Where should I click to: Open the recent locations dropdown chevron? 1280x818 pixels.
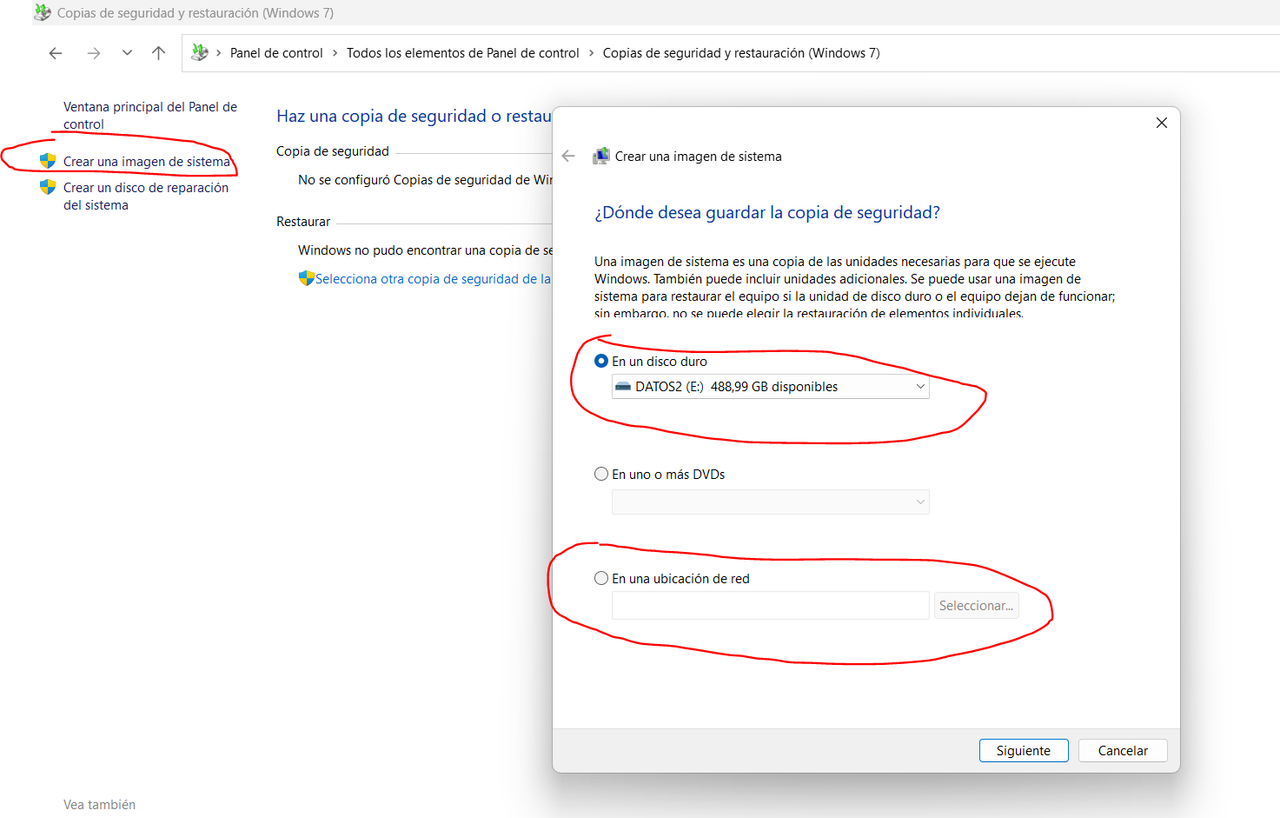tap(127, 53)
